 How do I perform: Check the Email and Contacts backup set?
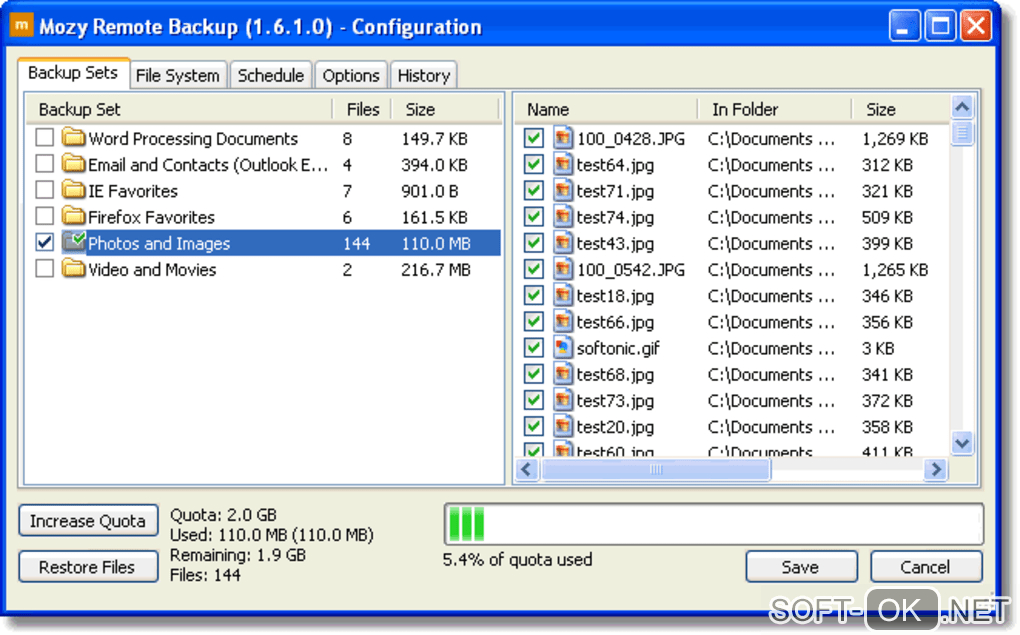(x=44, y=163)
